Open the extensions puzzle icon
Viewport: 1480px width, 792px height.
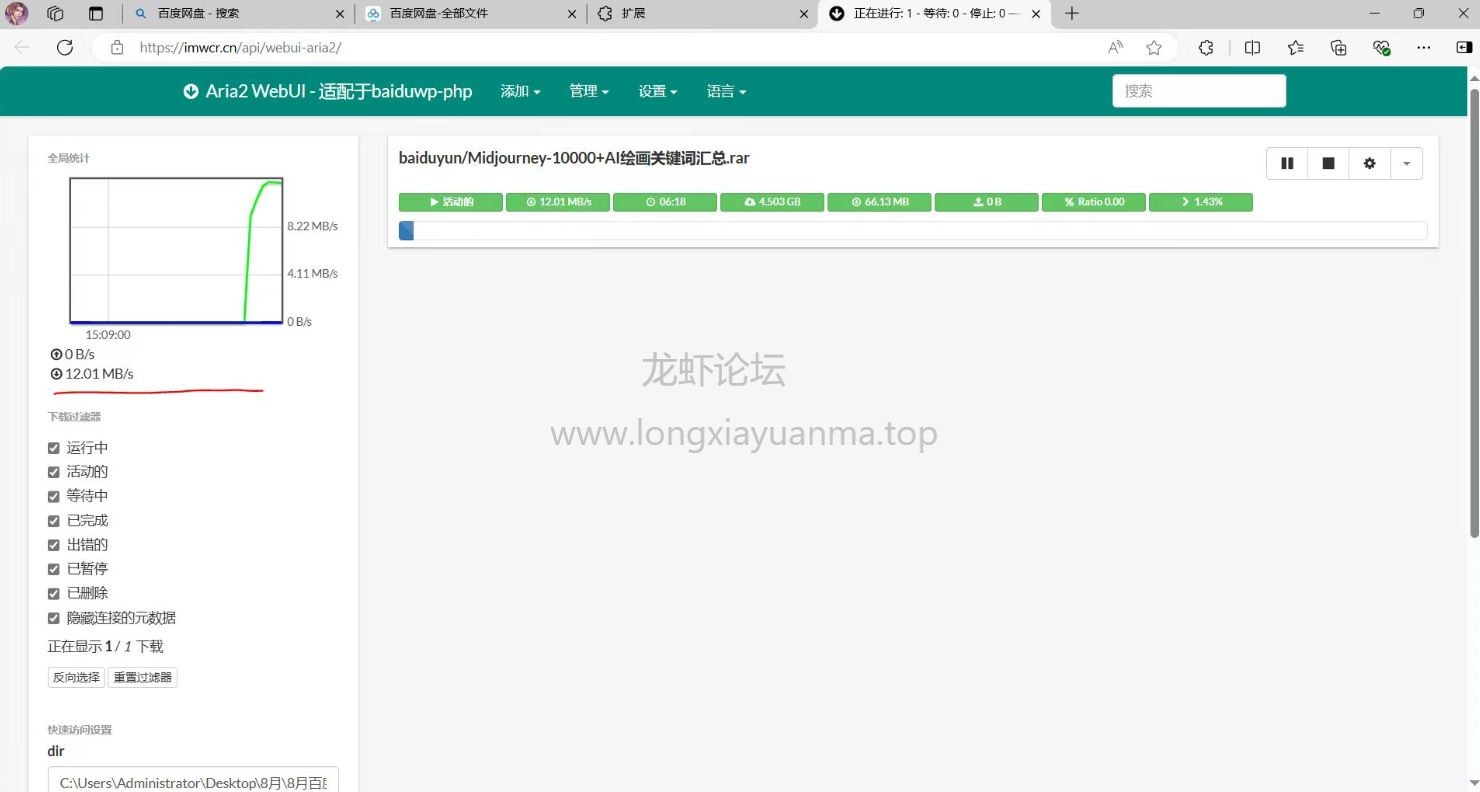pyautogui.click(x=1206, y=47)
